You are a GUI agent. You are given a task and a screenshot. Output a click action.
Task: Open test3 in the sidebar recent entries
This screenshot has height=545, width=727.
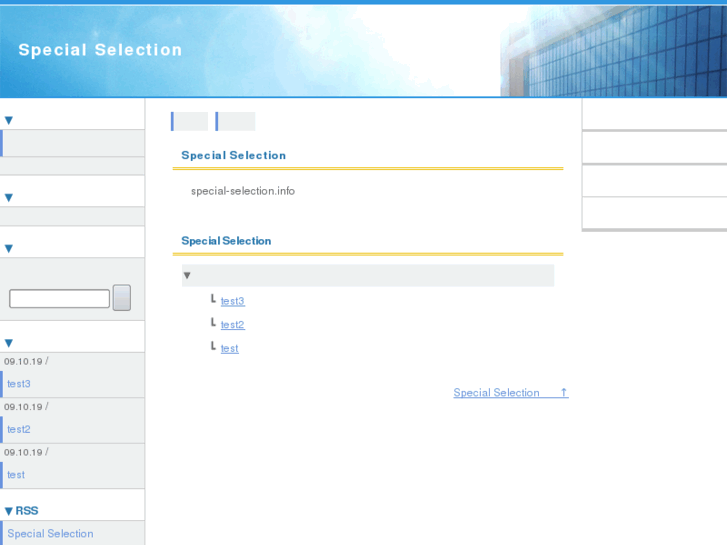[19, 384]
